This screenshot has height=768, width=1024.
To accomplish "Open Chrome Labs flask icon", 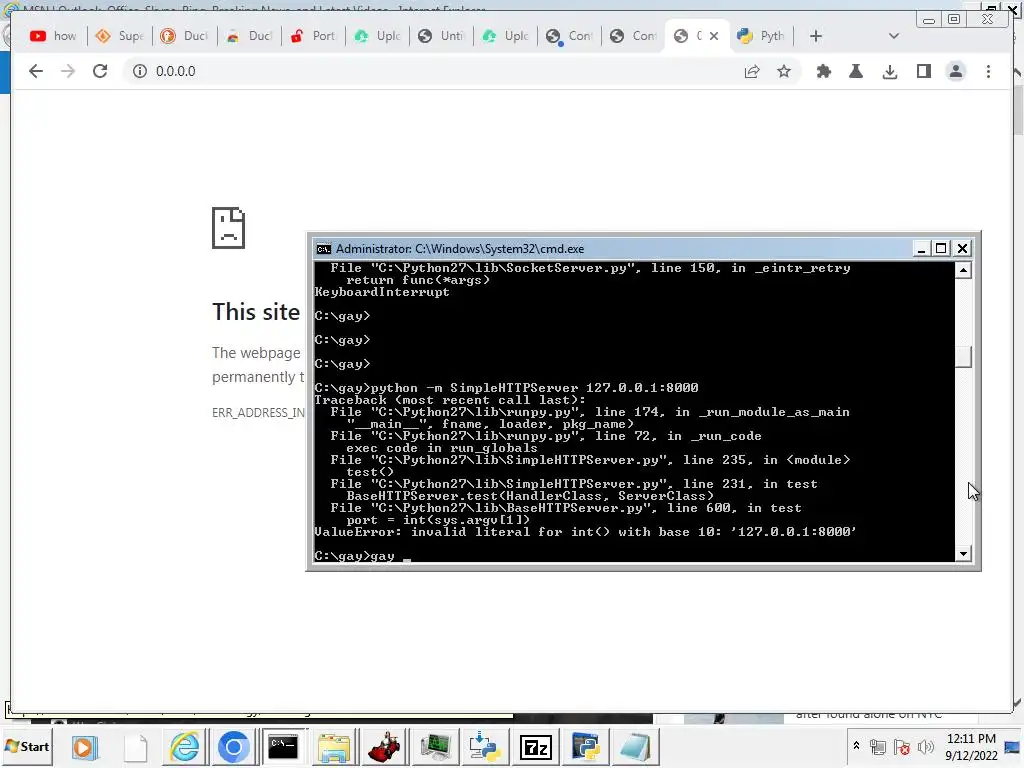I will coord(856,71).
